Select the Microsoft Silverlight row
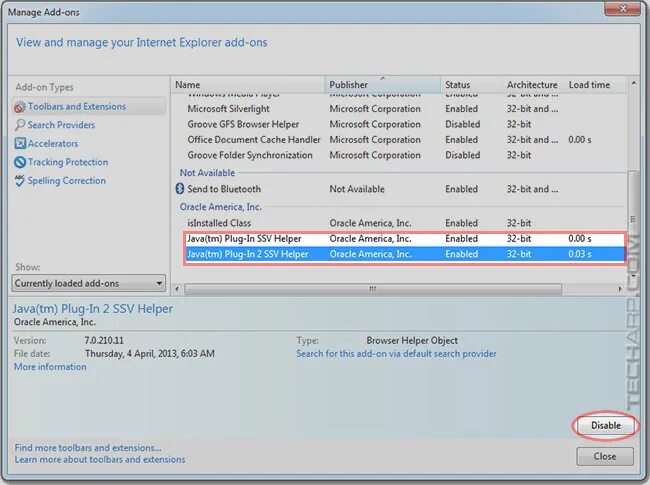650x485 pixels. click(x=400, y=109)
